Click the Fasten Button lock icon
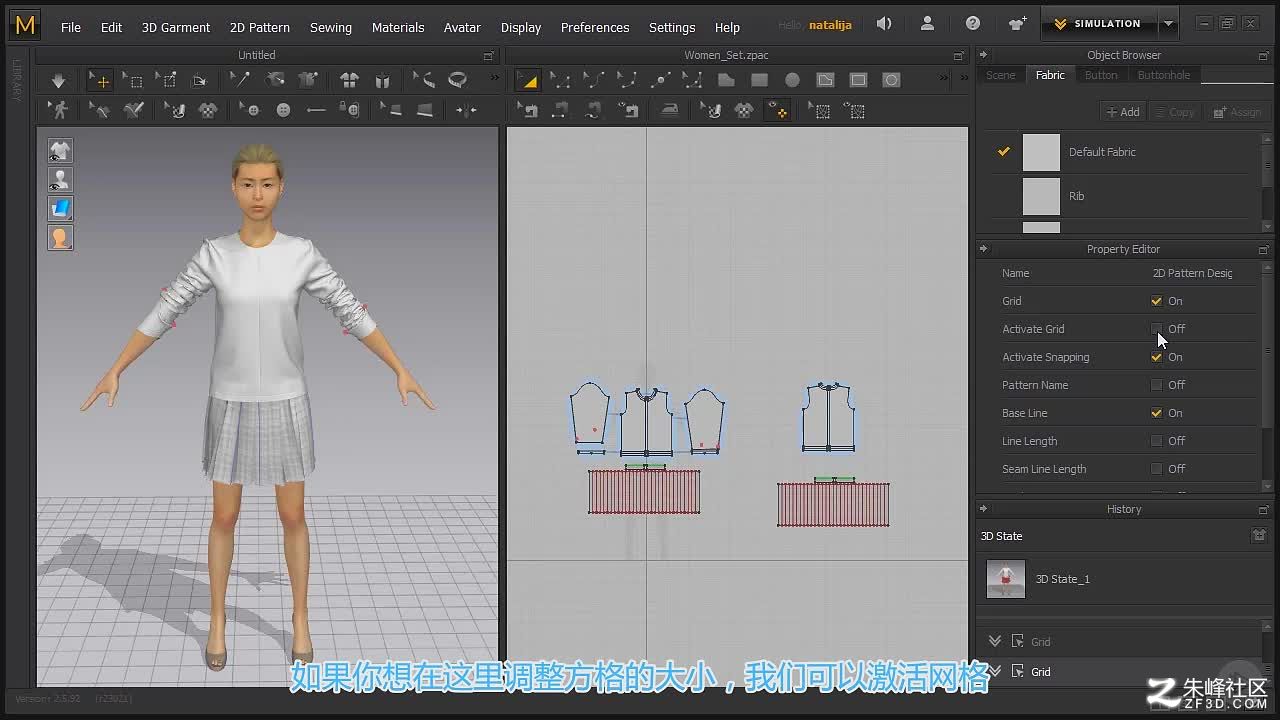This screenshot has height=720, width=1280. tap(349, 110)
